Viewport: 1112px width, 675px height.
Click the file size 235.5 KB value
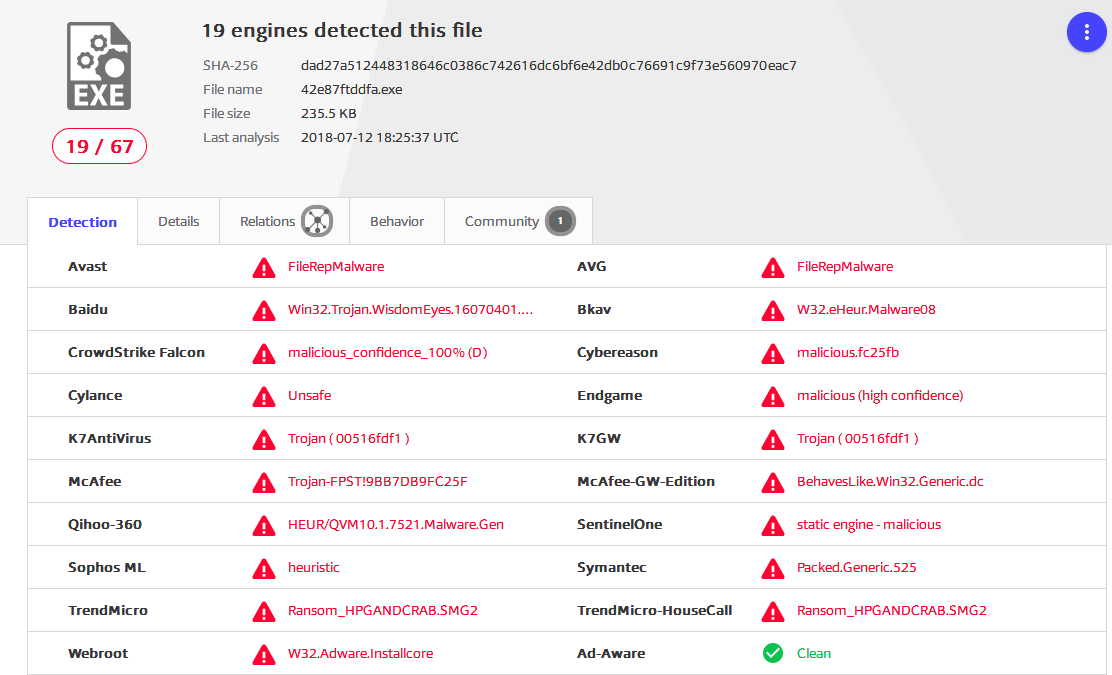tap(328, 113)
